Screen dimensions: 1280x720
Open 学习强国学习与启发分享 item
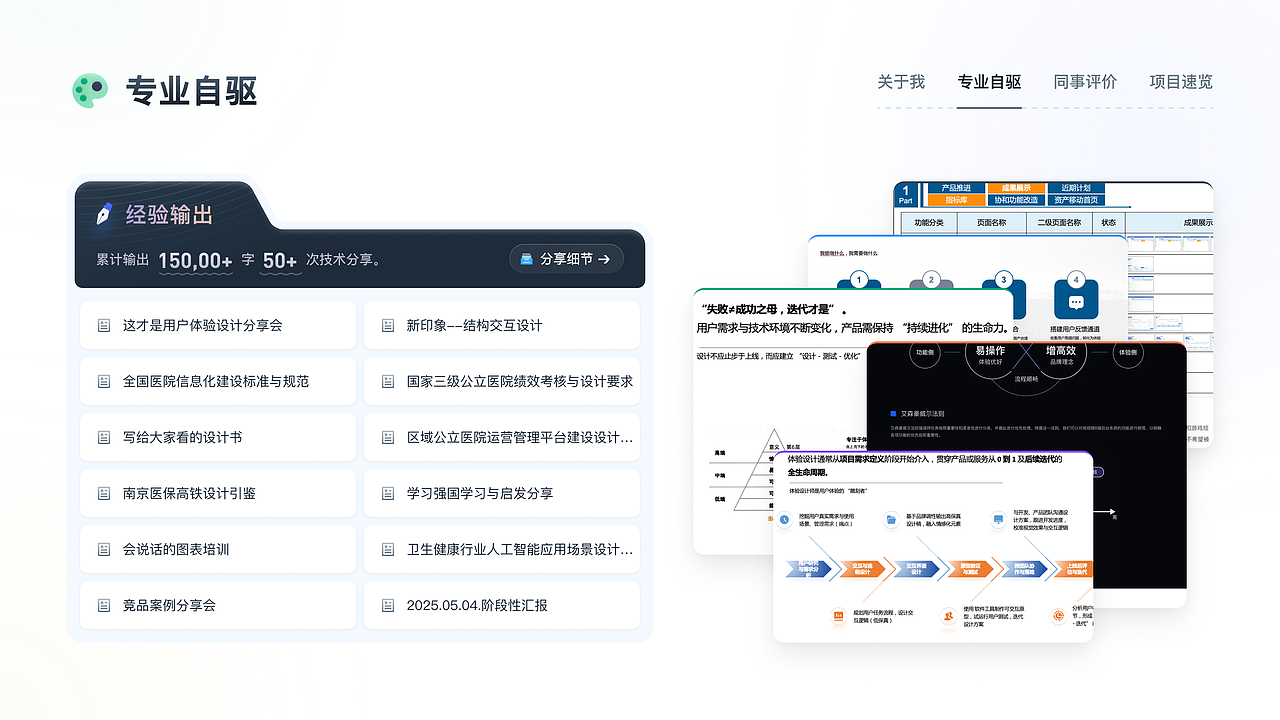pos(502,494)
